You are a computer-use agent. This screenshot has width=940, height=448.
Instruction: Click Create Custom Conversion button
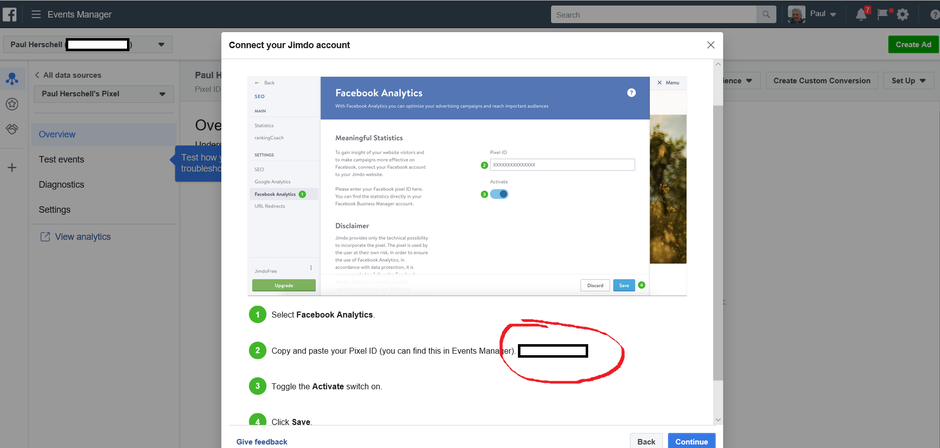coord(821,80)
